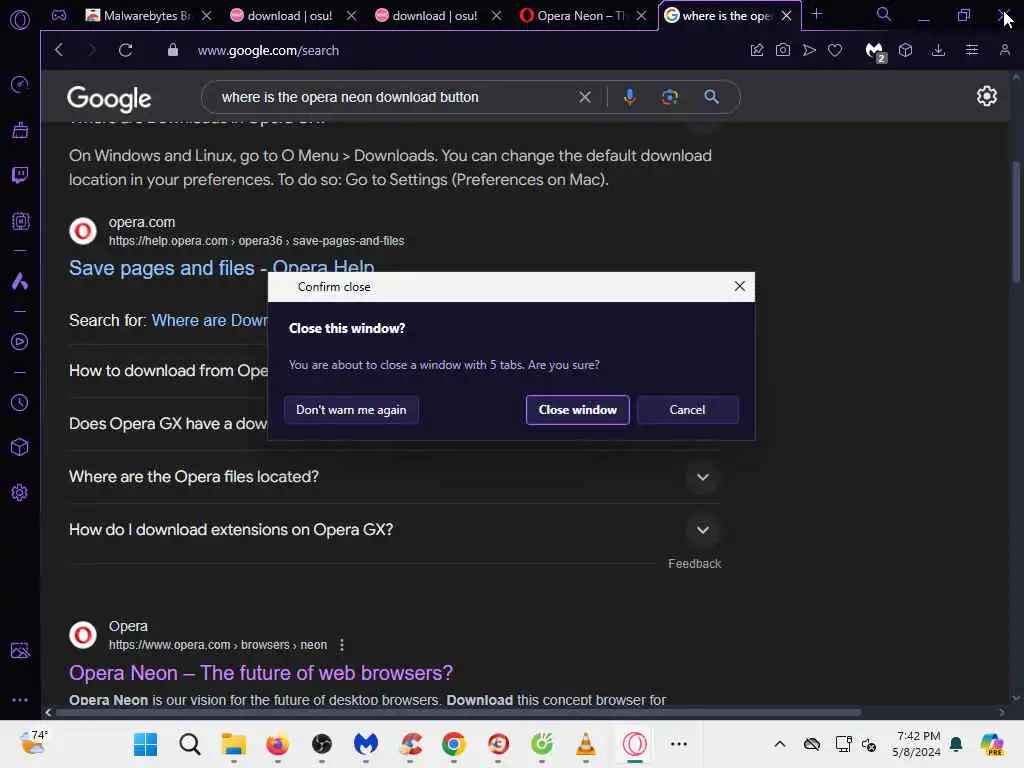The image size is (1024, 768).
Task: Click the Google logo
Action: (x=109, y=99)
